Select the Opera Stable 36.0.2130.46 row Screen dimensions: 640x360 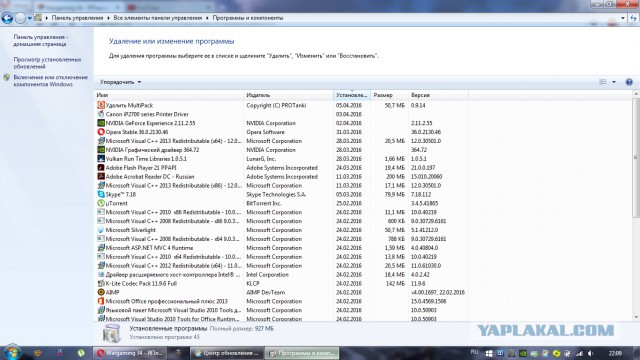click(281, 132)
